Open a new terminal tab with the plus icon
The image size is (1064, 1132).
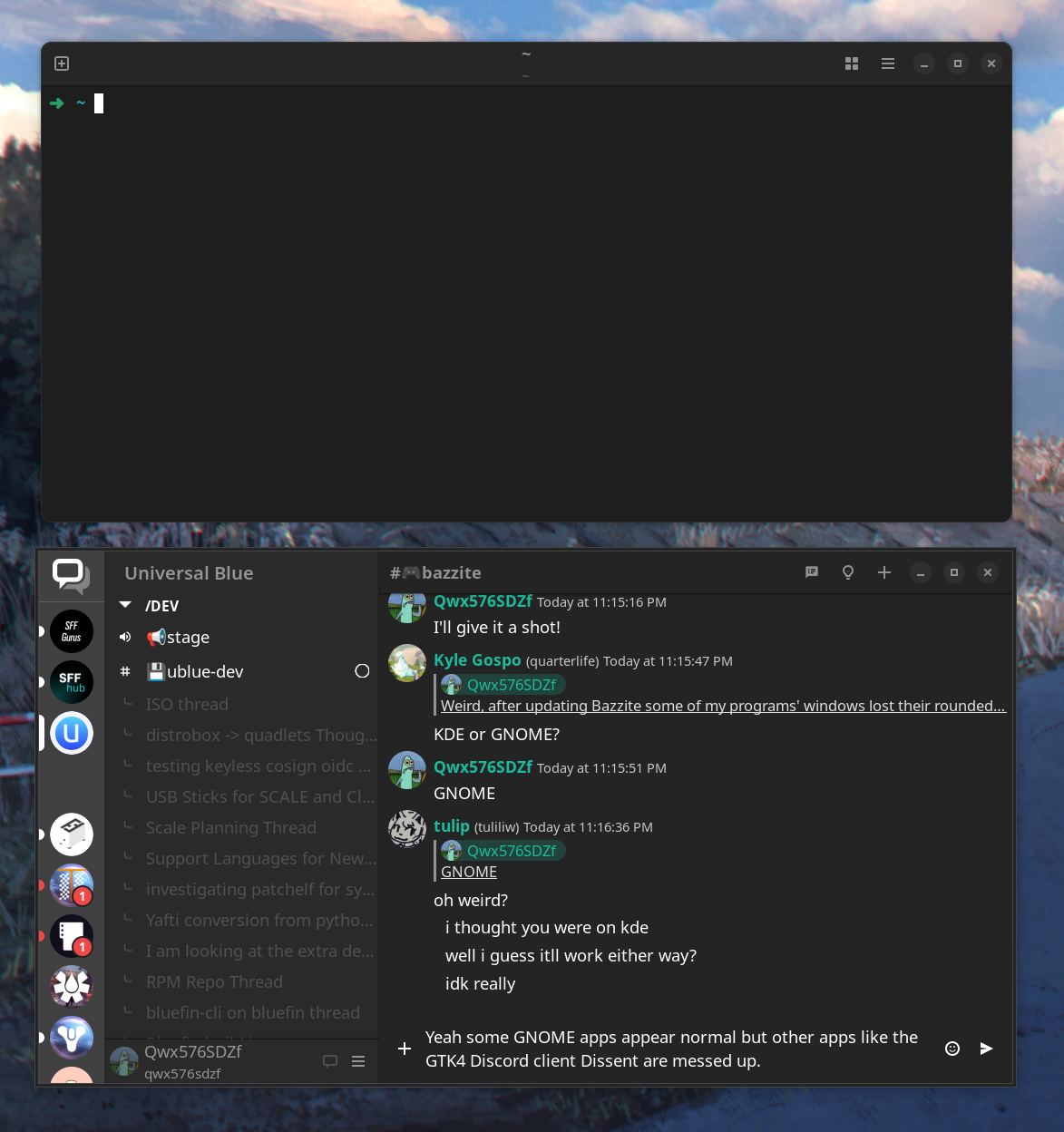62,63
